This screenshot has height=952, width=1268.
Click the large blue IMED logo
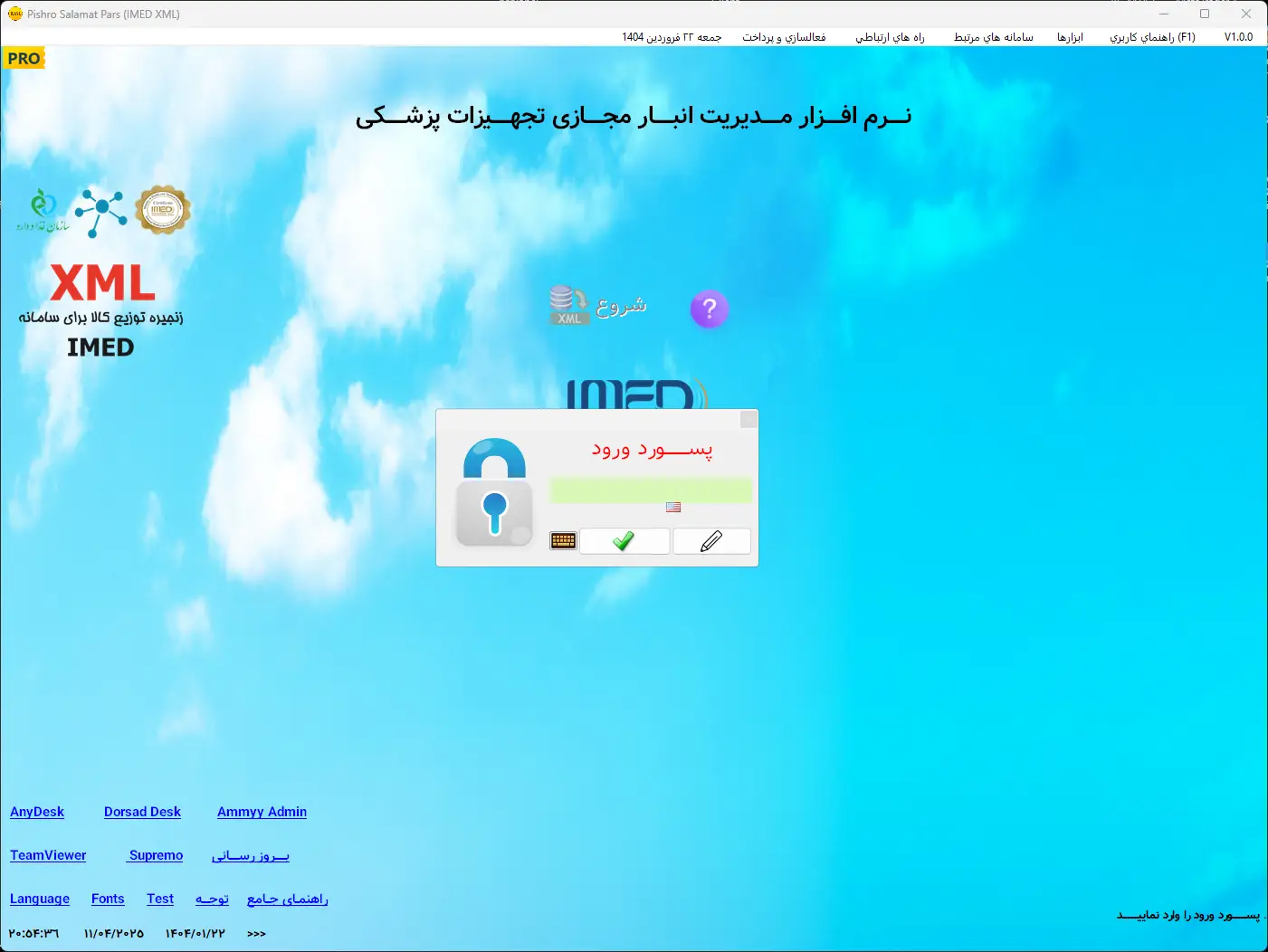[x=637, y=394]
